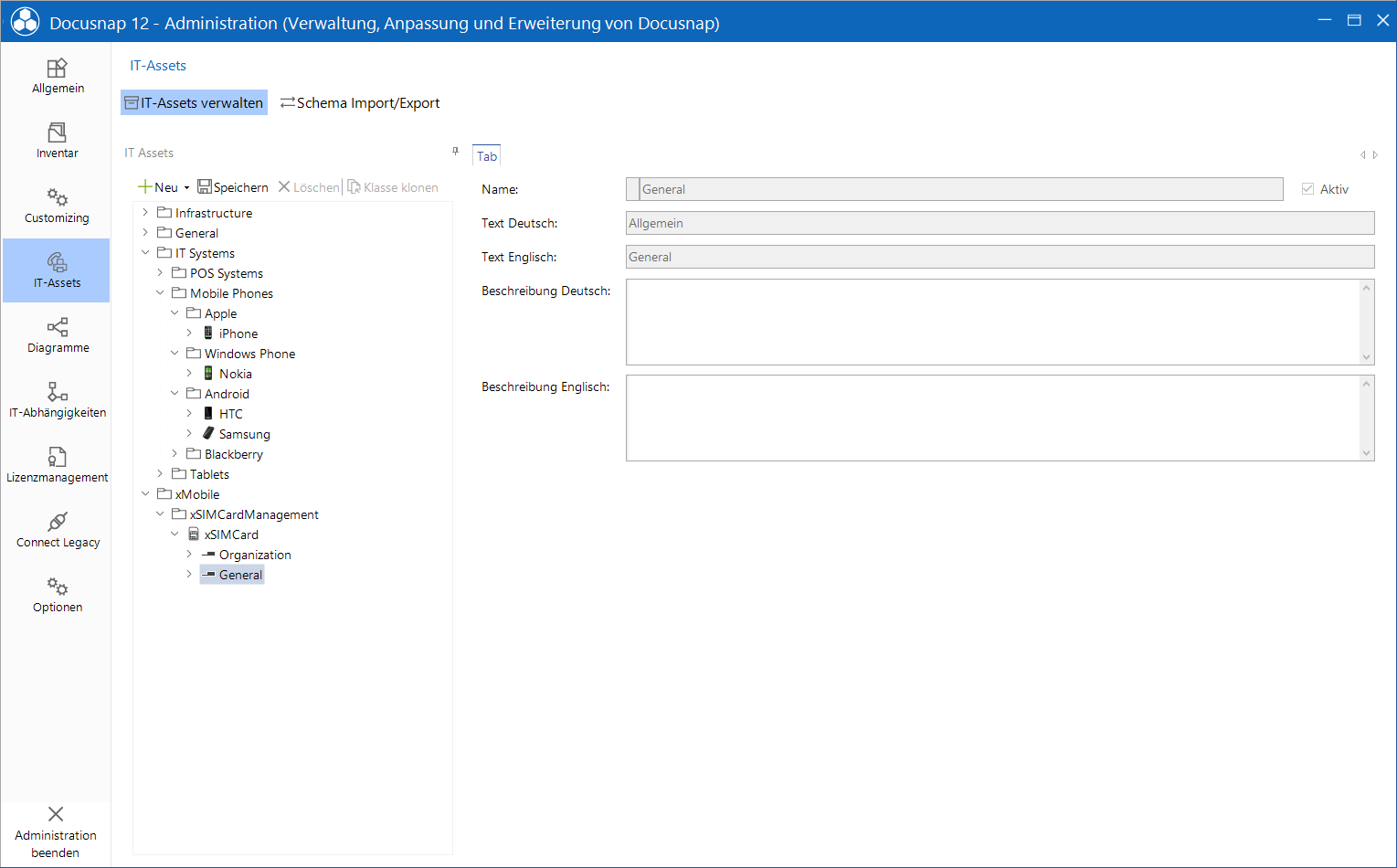This screenshot has width=1397, height=868.
Task: Switch to Schema Import/Export tab
Action: (360, 103)
